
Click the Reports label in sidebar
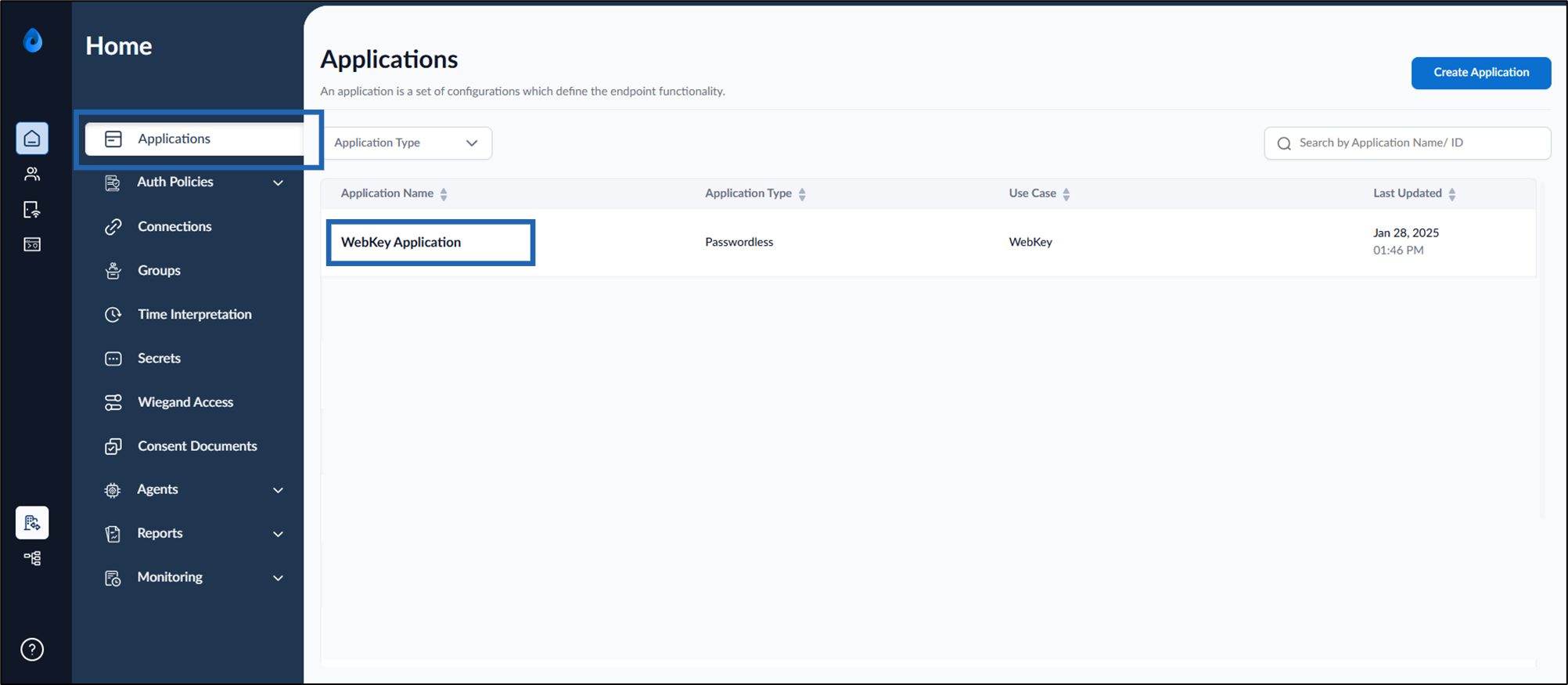[160, 533]
